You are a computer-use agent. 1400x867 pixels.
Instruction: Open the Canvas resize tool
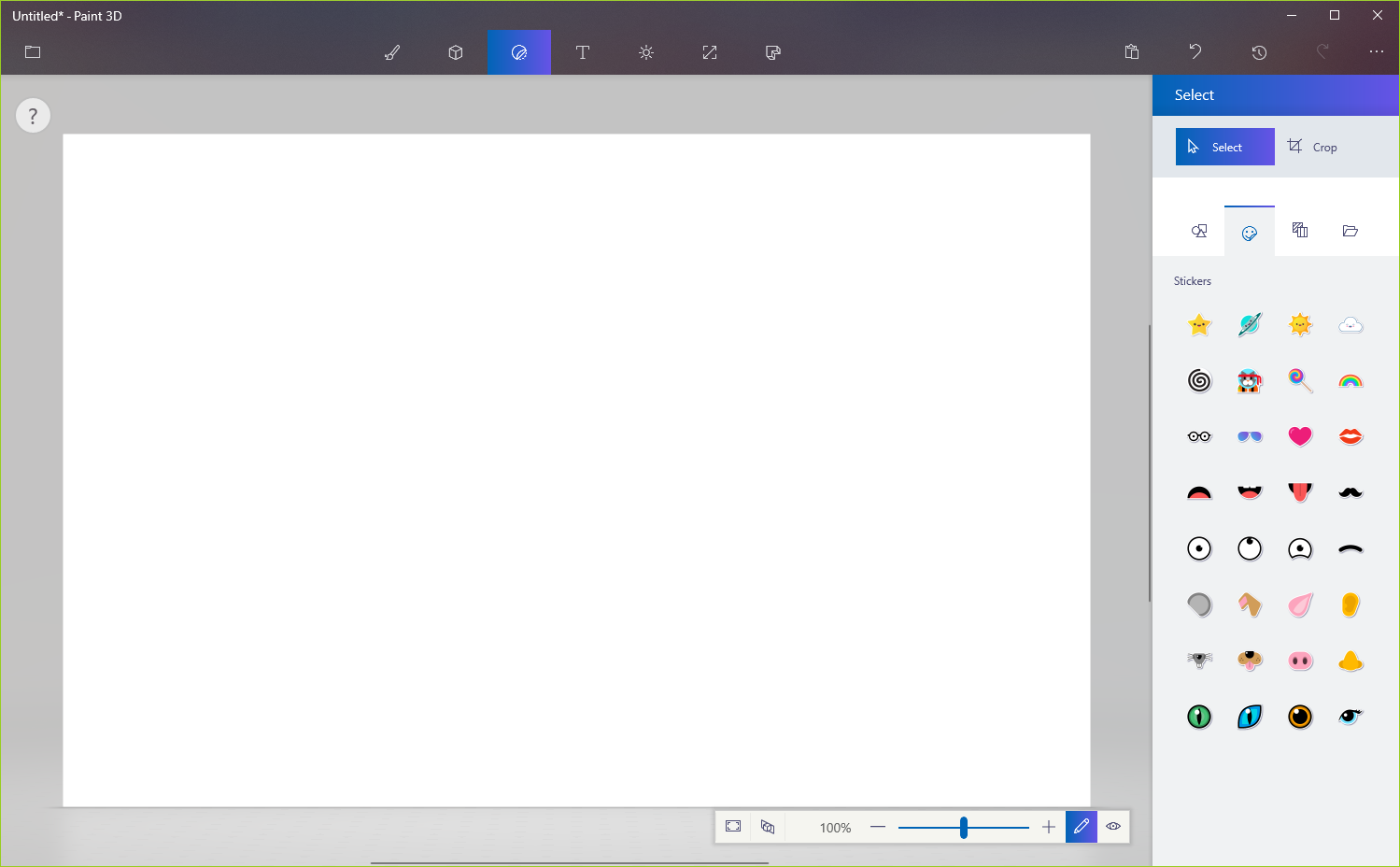click(x=710, y=52)
